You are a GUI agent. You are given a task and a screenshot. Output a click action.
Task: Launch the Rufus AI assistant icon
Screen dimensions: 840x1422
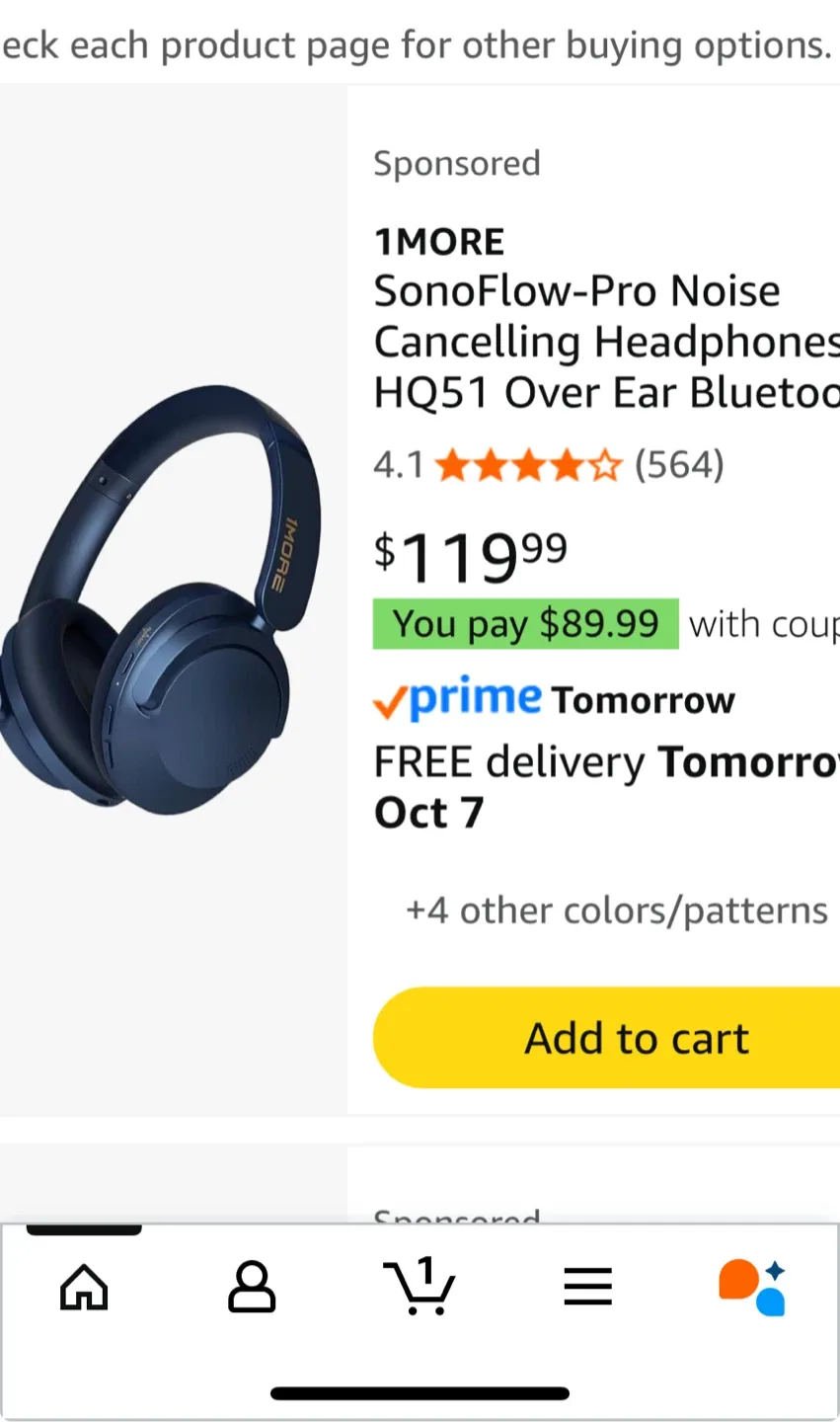pyautogui.click(x=753, y=1287)
